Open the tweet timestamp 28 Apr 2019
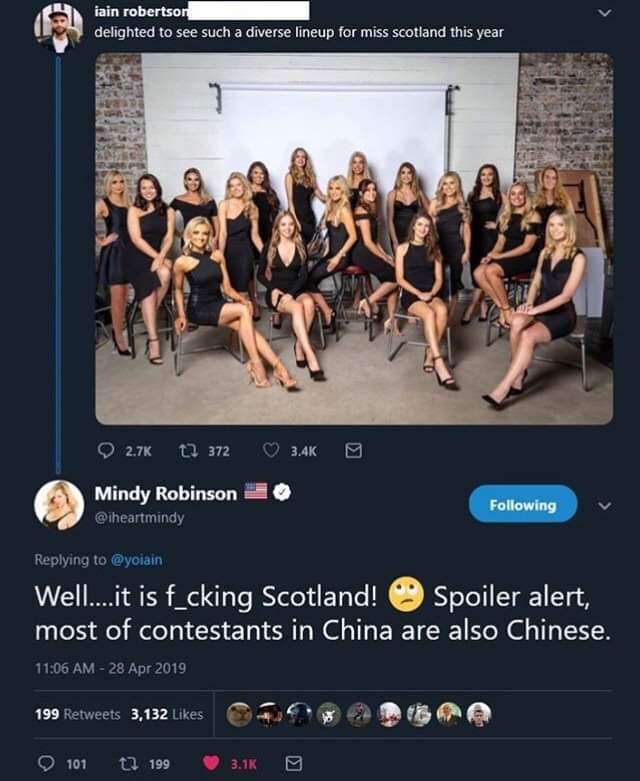The height and width of the screenshot is (781, 640). tap(110, 668)
